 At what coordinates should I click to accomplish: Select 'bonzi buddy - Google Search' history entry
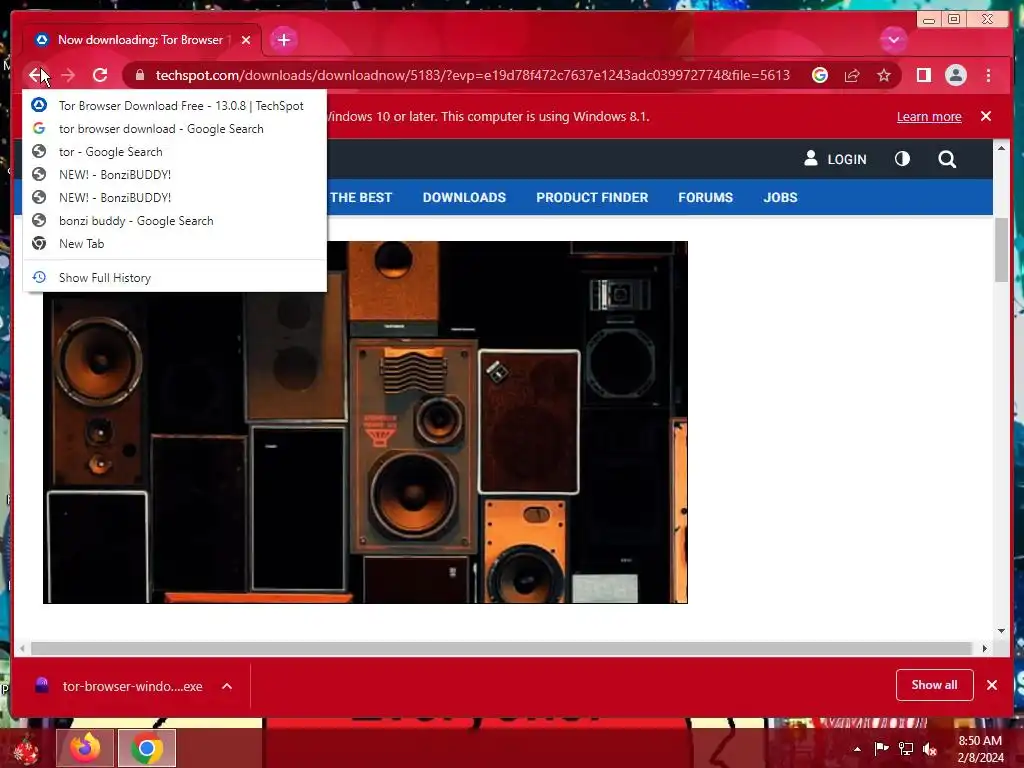(174, 221)
